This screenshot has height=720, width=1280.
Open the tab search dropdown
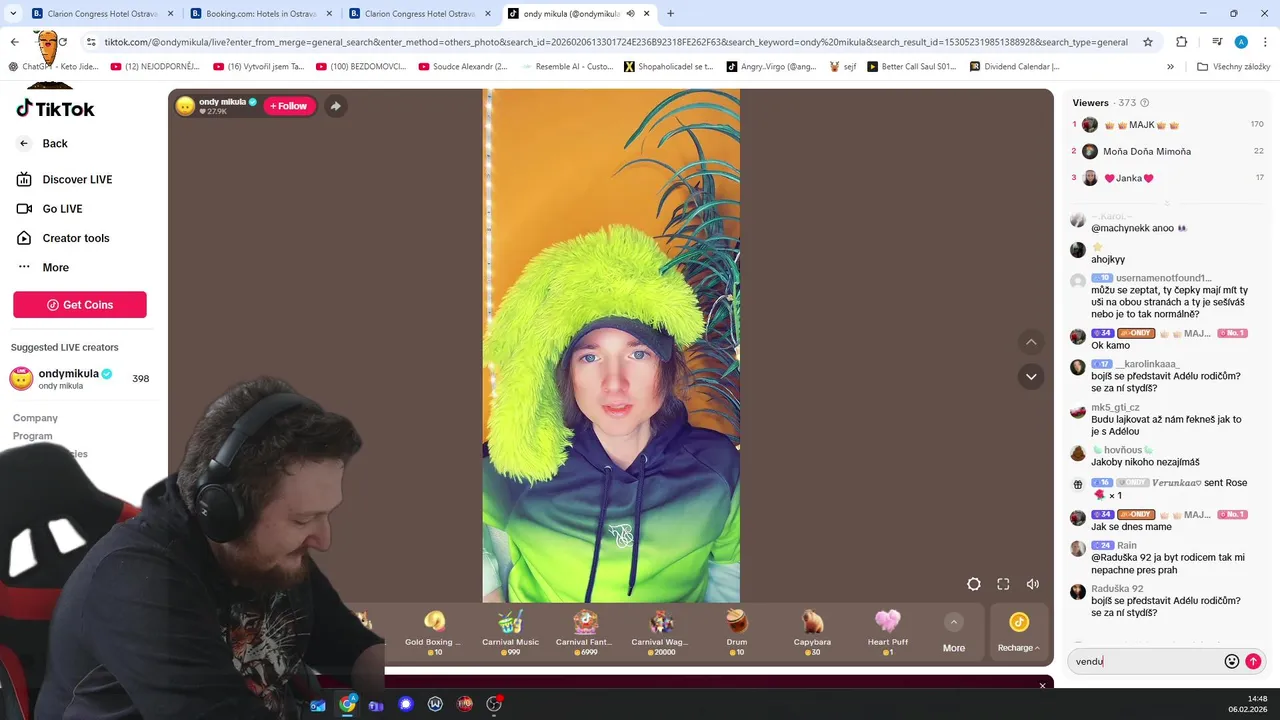click(13, 14)
